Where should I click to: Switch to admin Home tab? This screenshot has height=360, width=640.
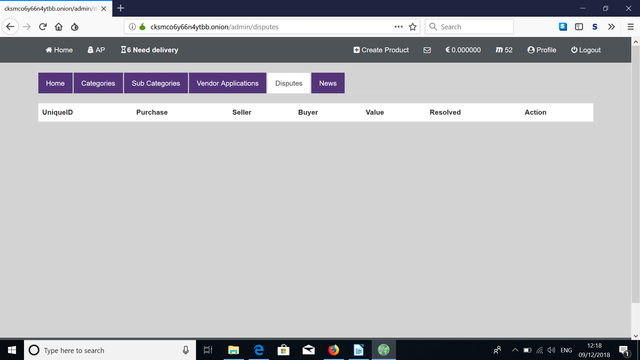click(55, 83)
